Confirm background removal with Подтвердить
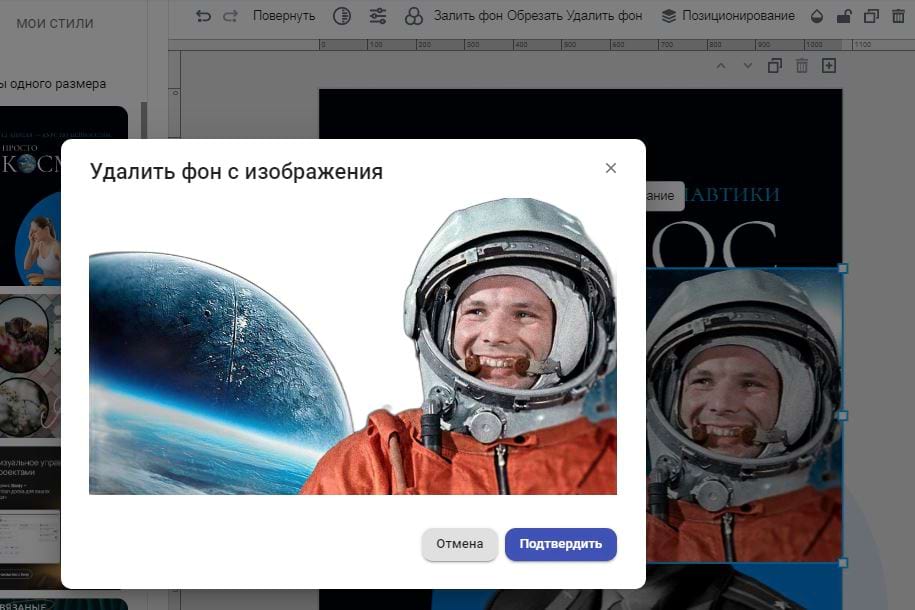This screenshot has height=610, width=915. (560, 544)
